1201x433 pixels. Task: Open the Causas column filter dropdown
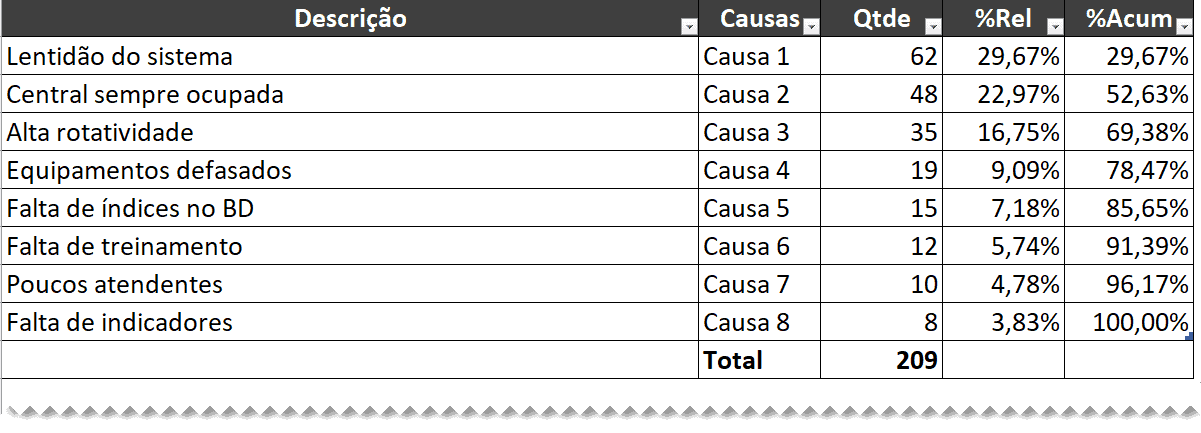coord(810,26)
